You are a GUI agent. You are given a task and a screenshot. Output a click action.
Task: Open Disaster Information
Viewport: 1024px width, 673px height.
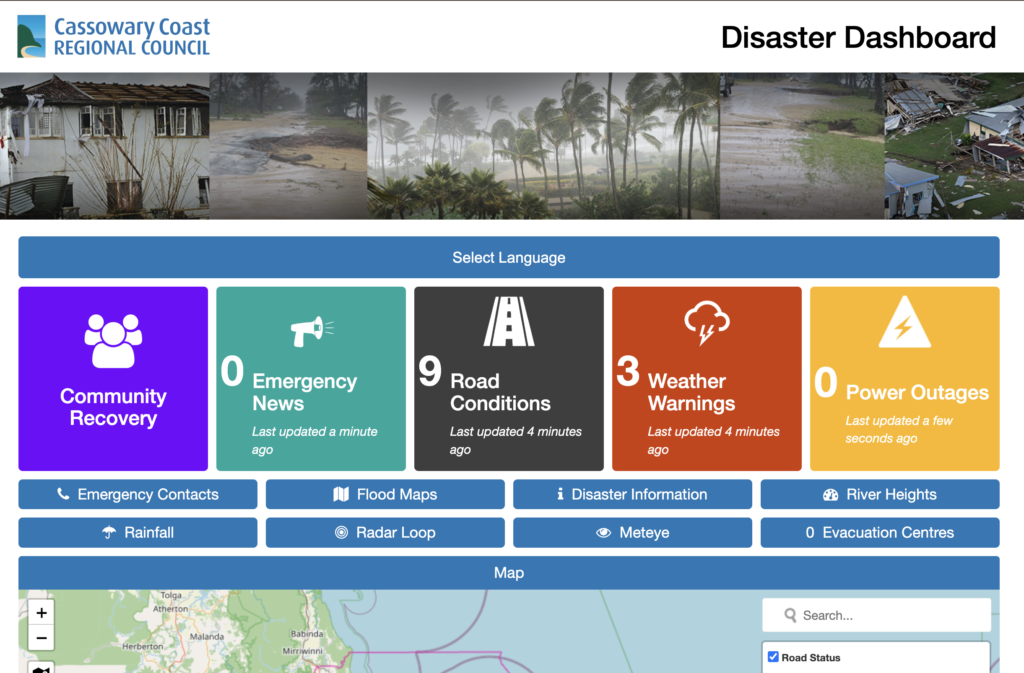coord(632,494)
